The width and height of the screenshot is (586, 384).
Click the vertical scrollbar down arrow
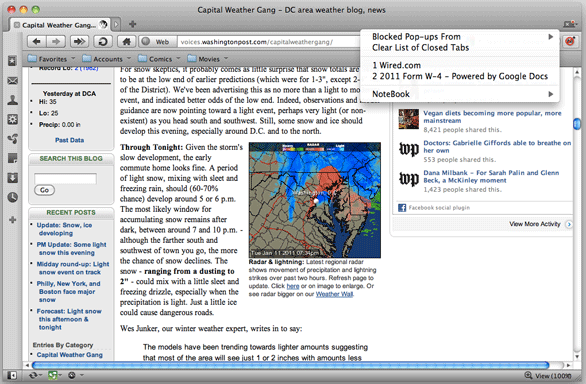(577, 356)
